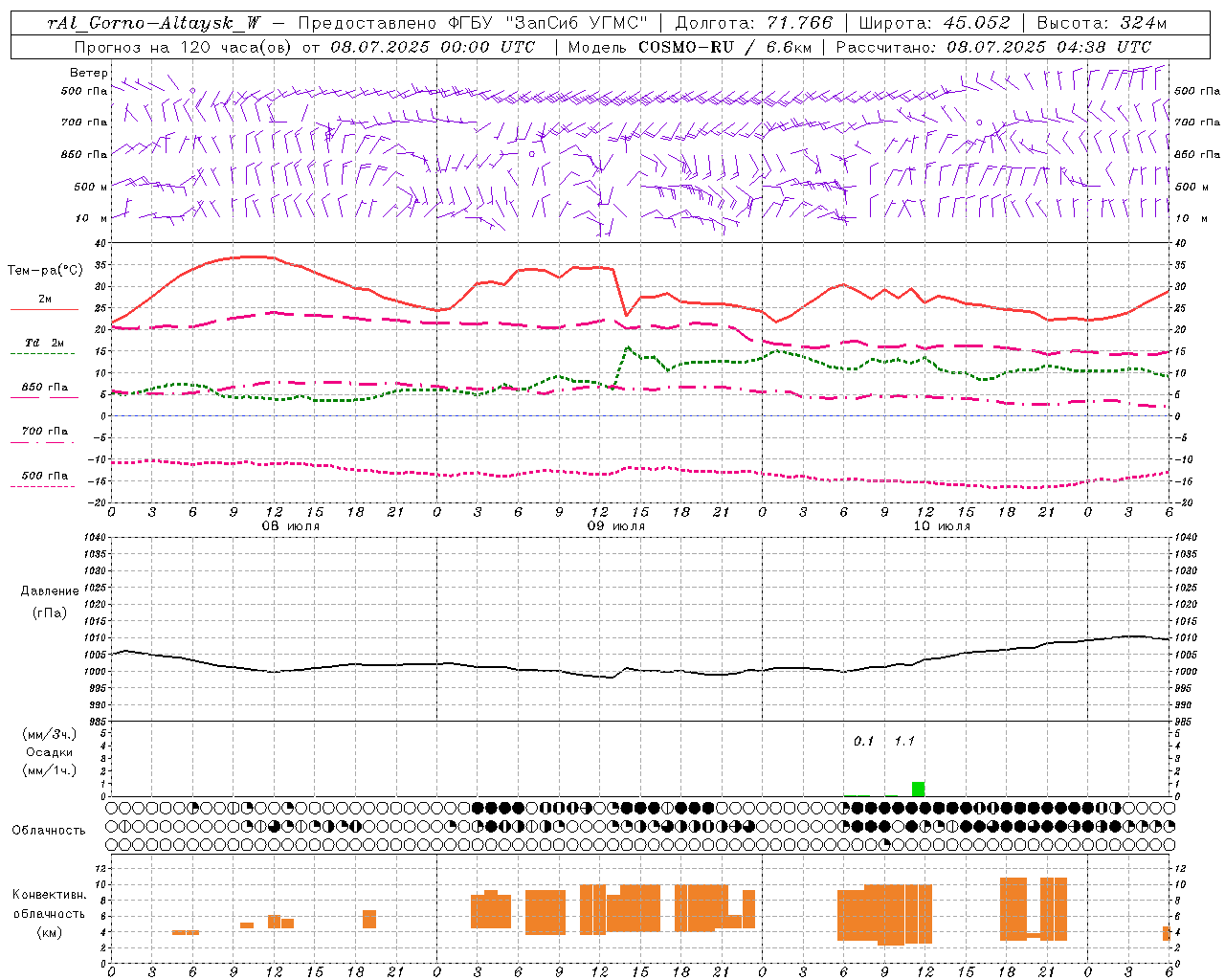Click the 500 м wind label on left axis

pyautogui.click(x=91, y=187)
